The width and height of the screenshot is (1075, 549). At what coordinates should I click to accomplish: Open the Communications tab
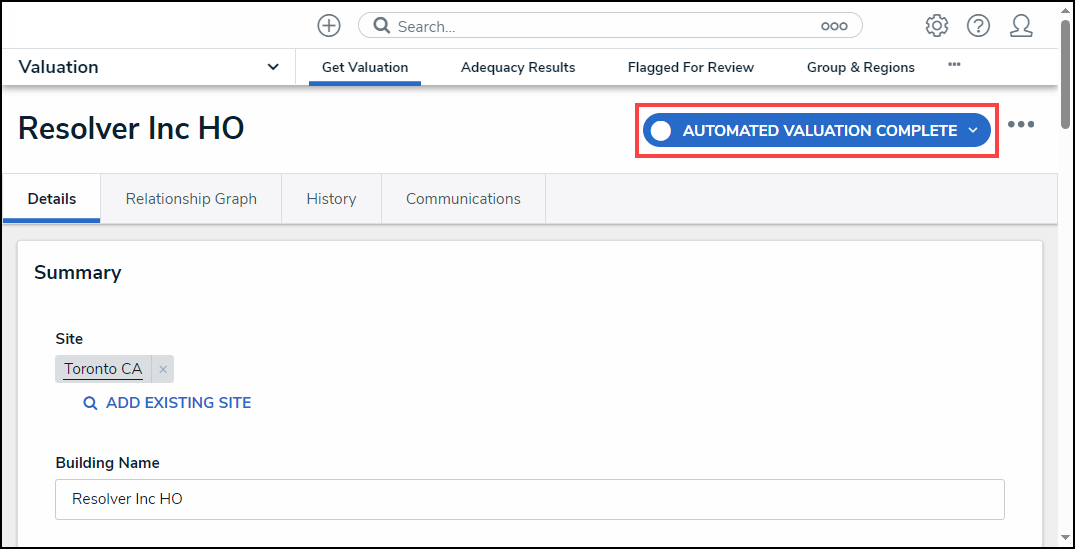pyautogui.click(x=463, y=199)
